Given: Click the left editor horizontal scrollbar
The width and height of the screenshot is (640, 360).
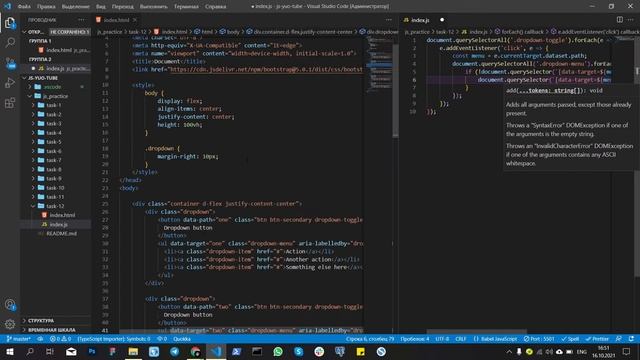Looking at the screenshot, I should [241, 331].
